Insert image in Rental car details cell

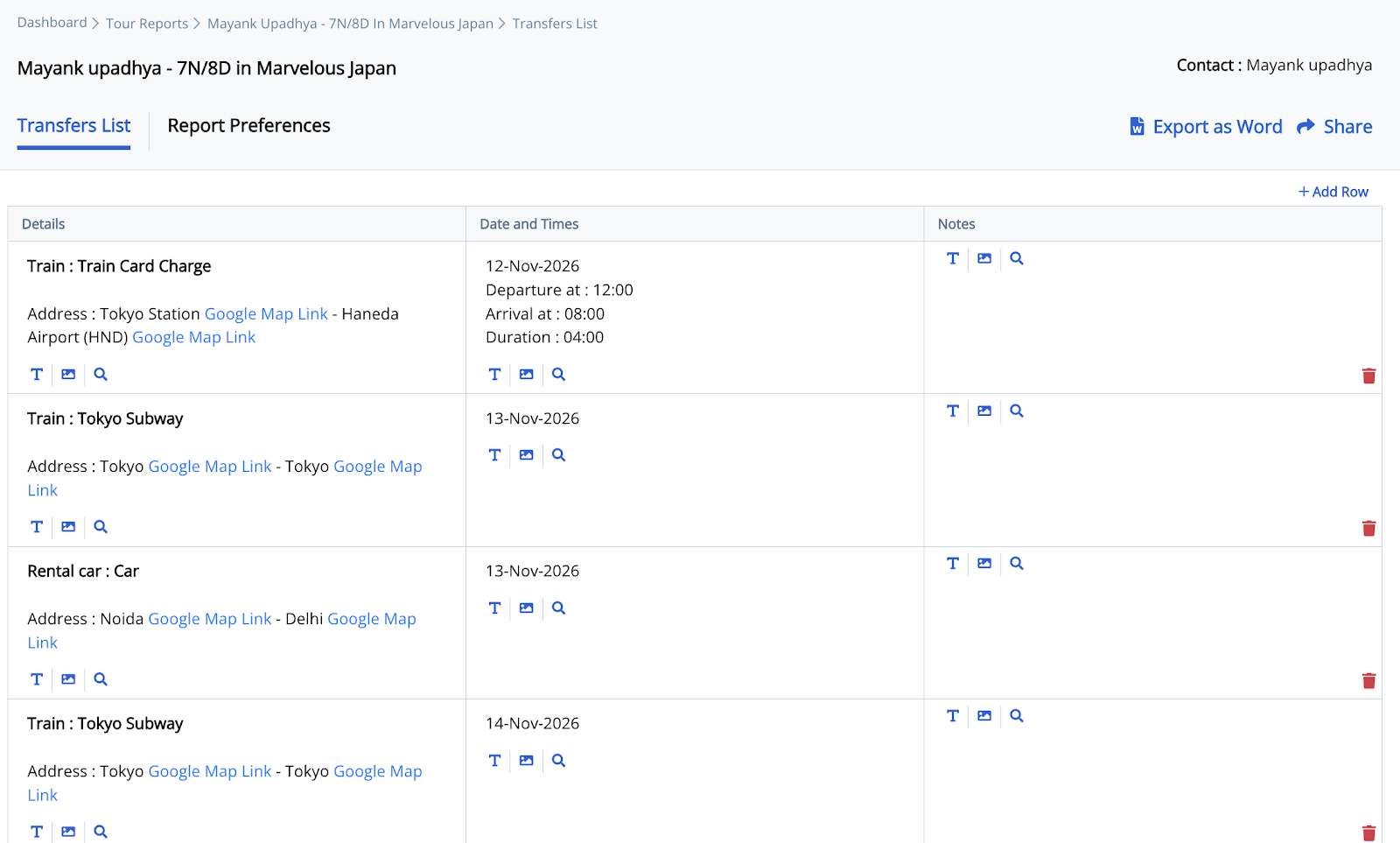point(68,679)
